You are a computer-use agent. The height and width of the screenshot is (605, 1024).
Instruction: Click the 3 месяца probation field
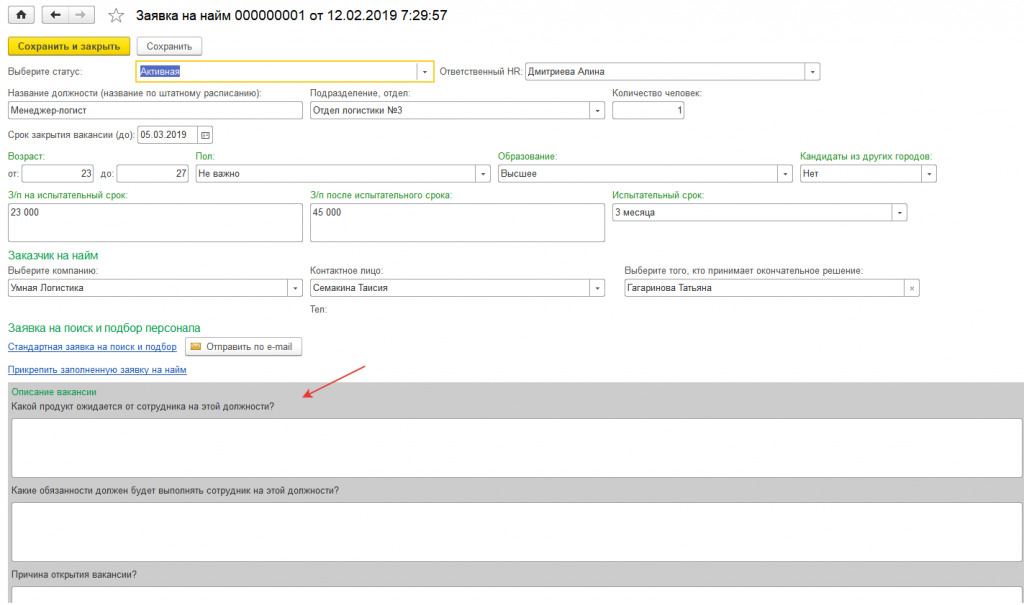[752, 213]
